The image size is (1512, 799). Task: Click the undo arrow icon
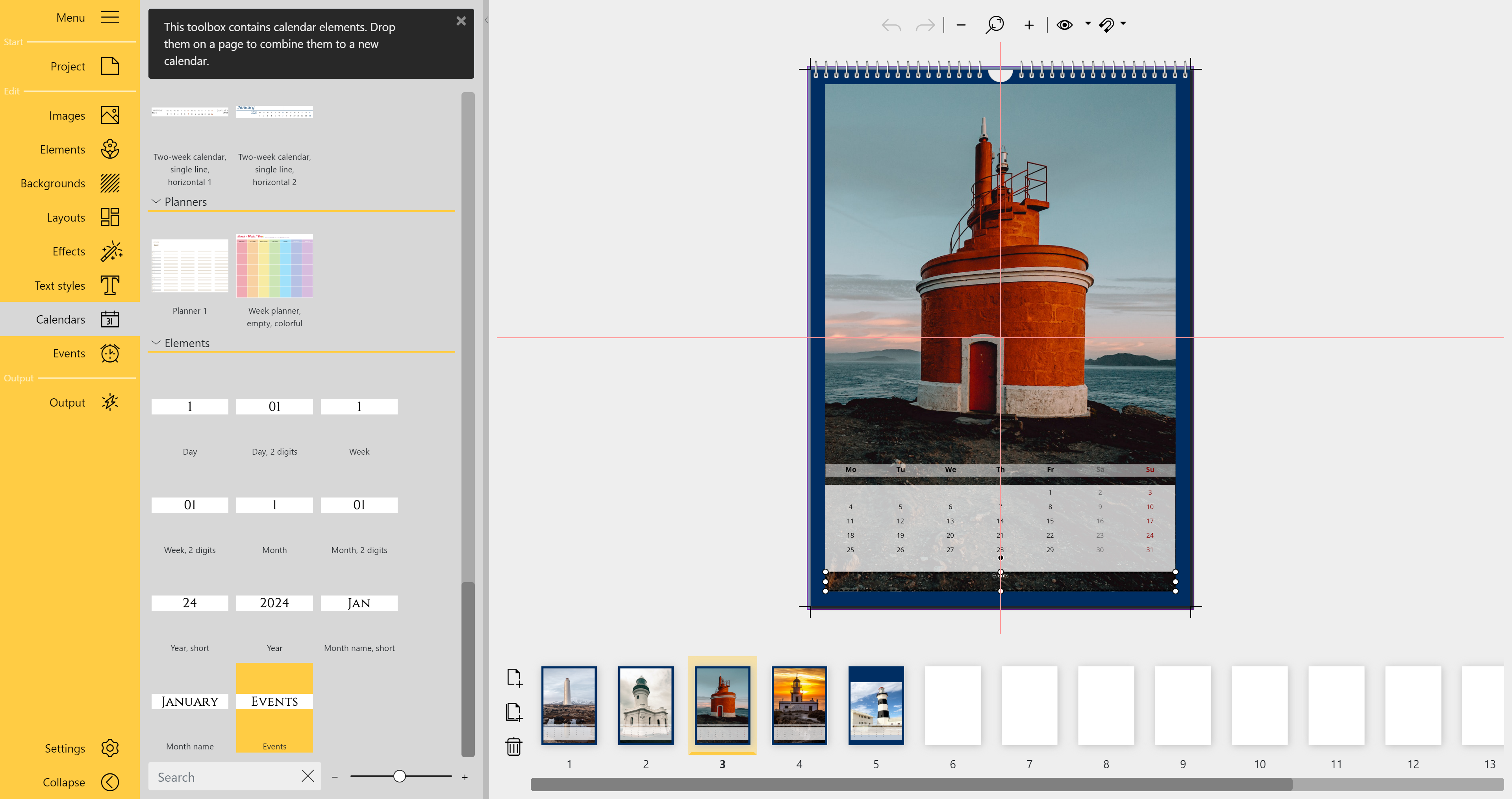coord(890,25)
